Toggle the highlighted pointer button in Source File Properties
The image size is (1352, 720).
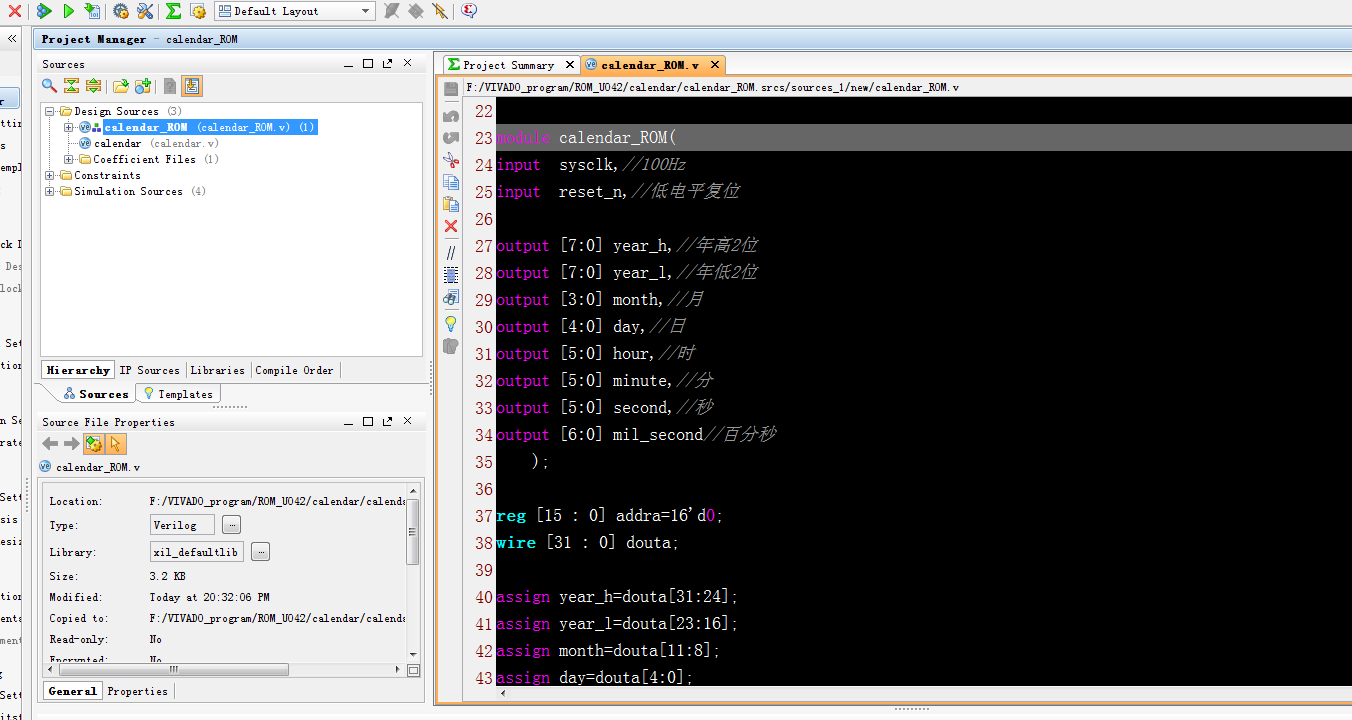pos(116,444)
